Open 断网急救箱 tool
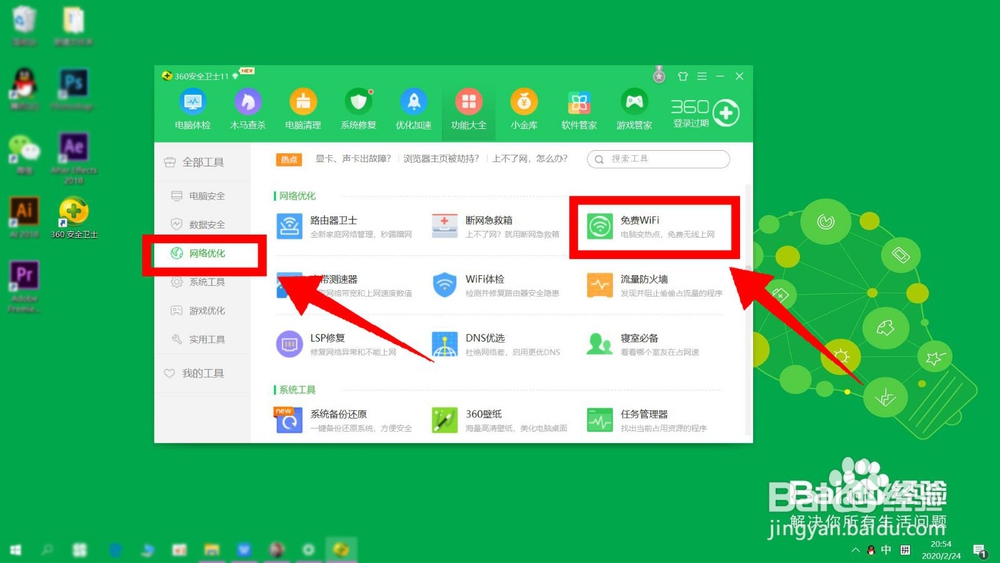This screenshot has width=1000, height=563. tap(496, 226)
